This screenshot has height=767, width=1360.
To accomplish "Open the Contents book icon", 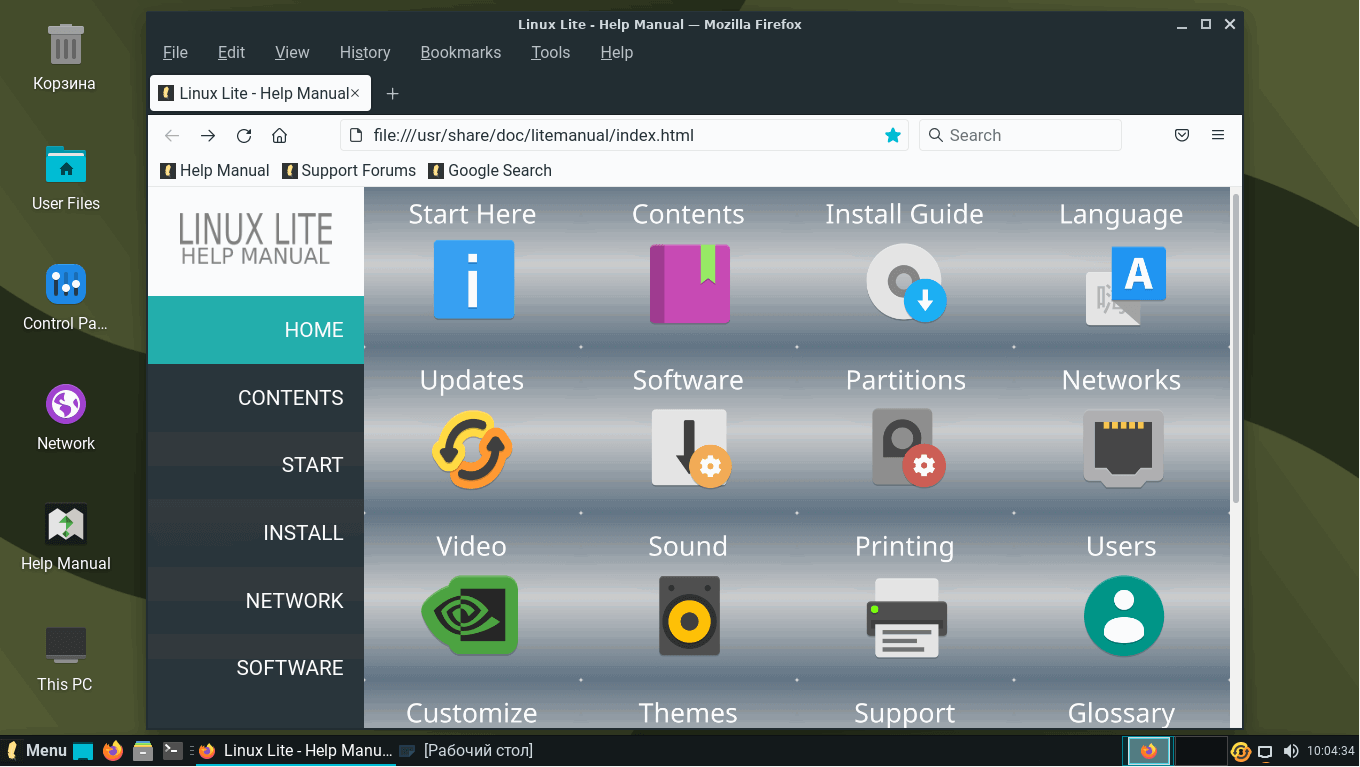I will 689,284.
